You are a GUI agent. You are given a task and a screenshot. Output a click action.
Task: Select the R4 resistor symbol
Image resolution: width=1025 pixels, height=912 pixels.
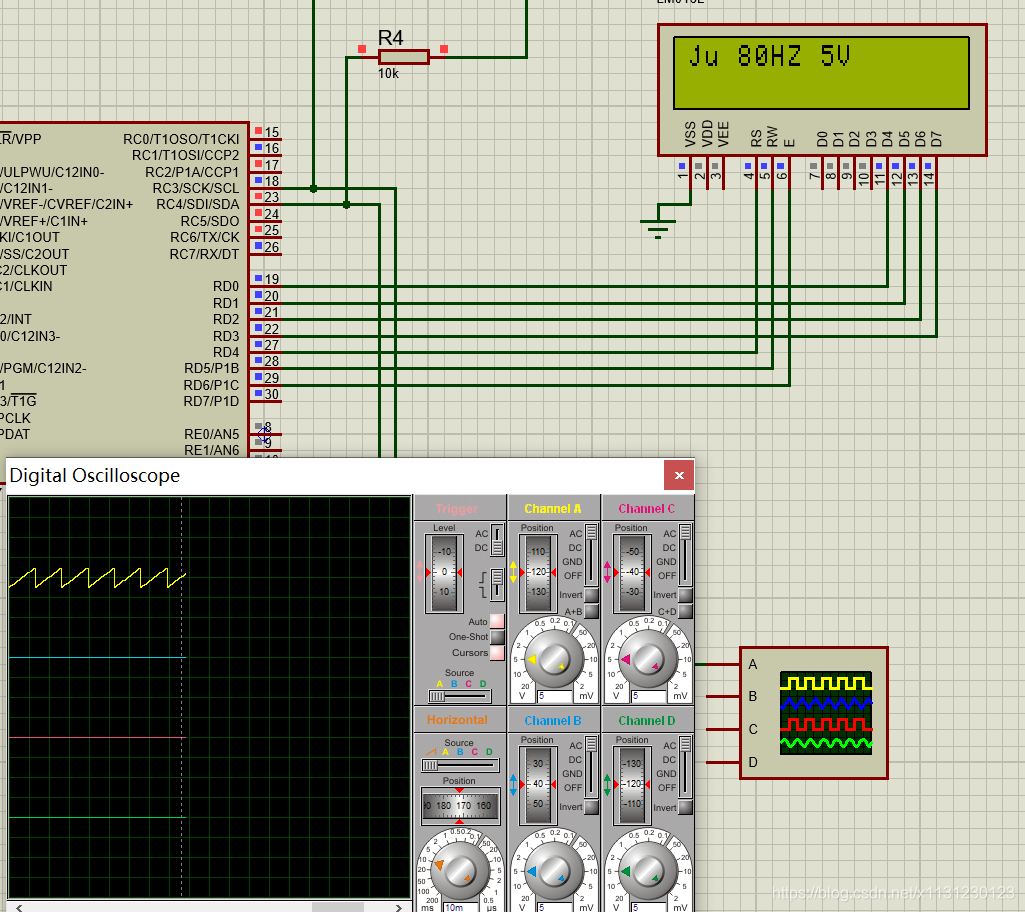[x=403, y=57]
